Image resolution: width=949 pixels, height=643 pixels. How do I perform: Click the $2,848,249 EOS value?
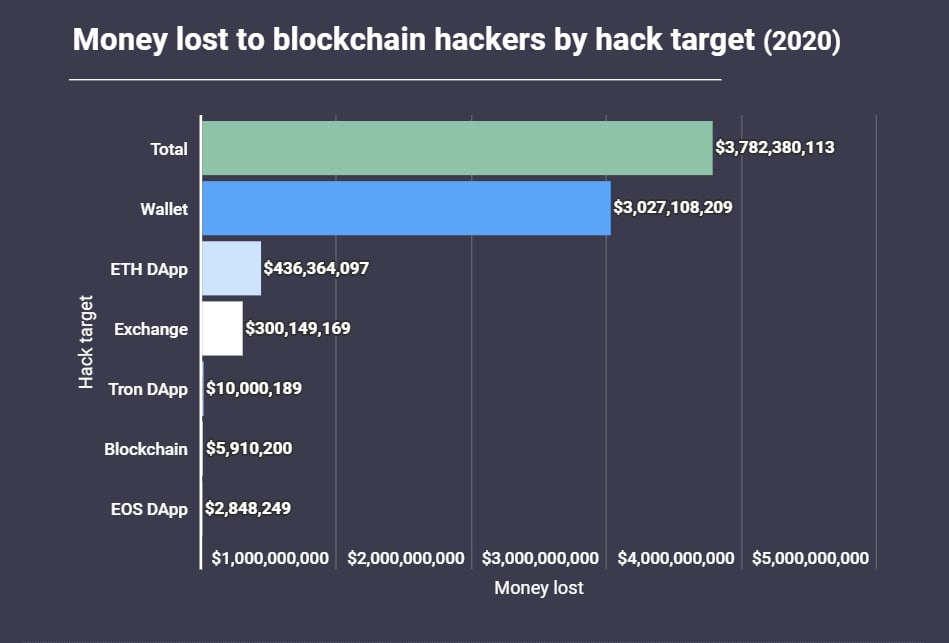point(248,508)
